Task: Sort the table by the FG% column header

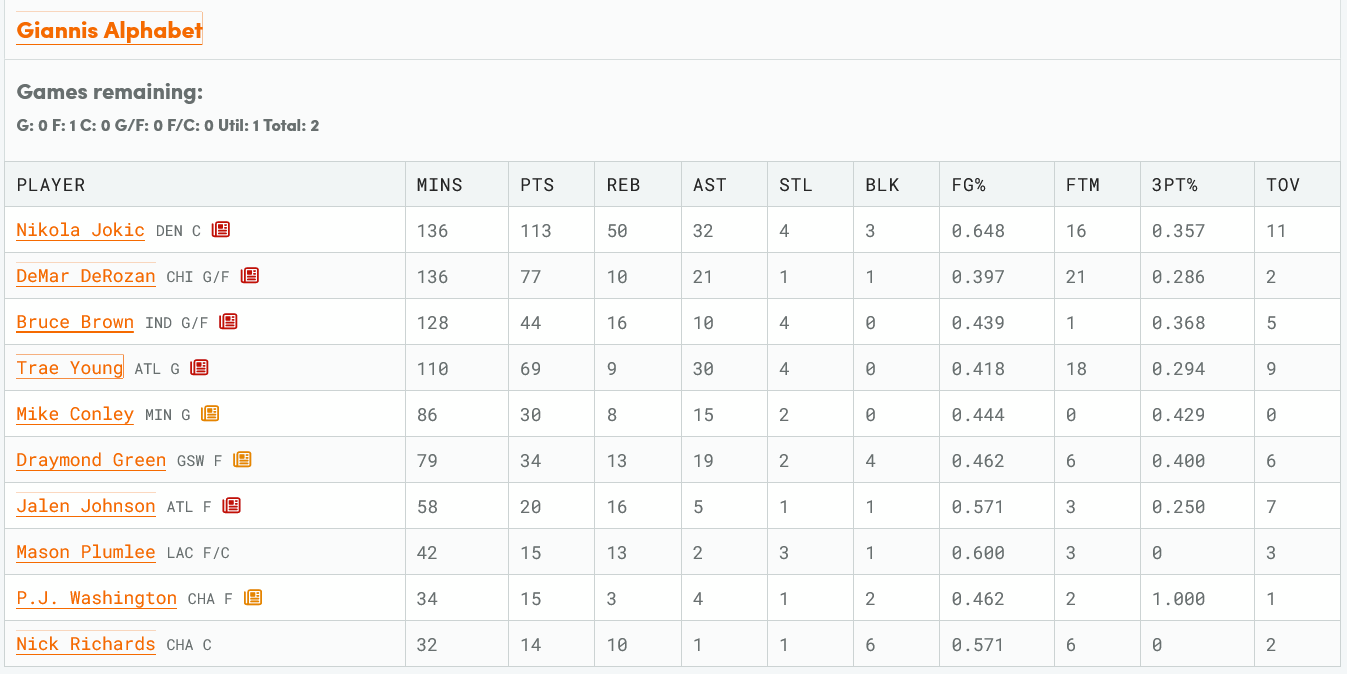Action: [969, 185]
